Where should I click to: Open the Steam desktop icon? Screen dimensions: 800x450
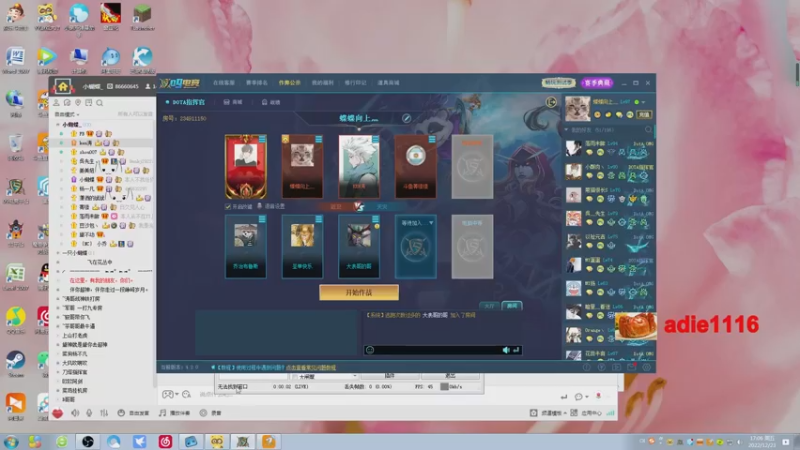pos(15,363)
